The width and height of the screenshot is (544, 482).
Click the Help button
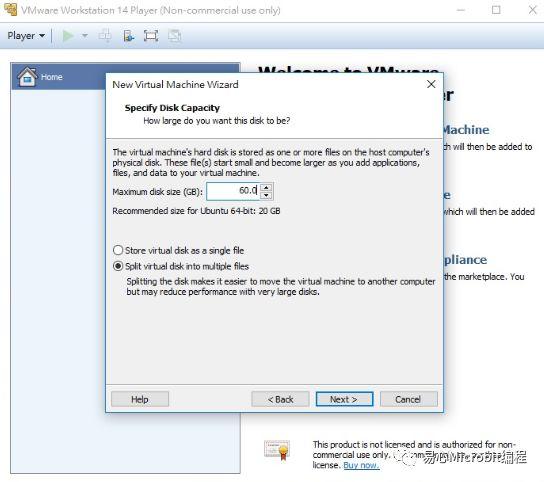pyautogui.click(x=140, y=399)
